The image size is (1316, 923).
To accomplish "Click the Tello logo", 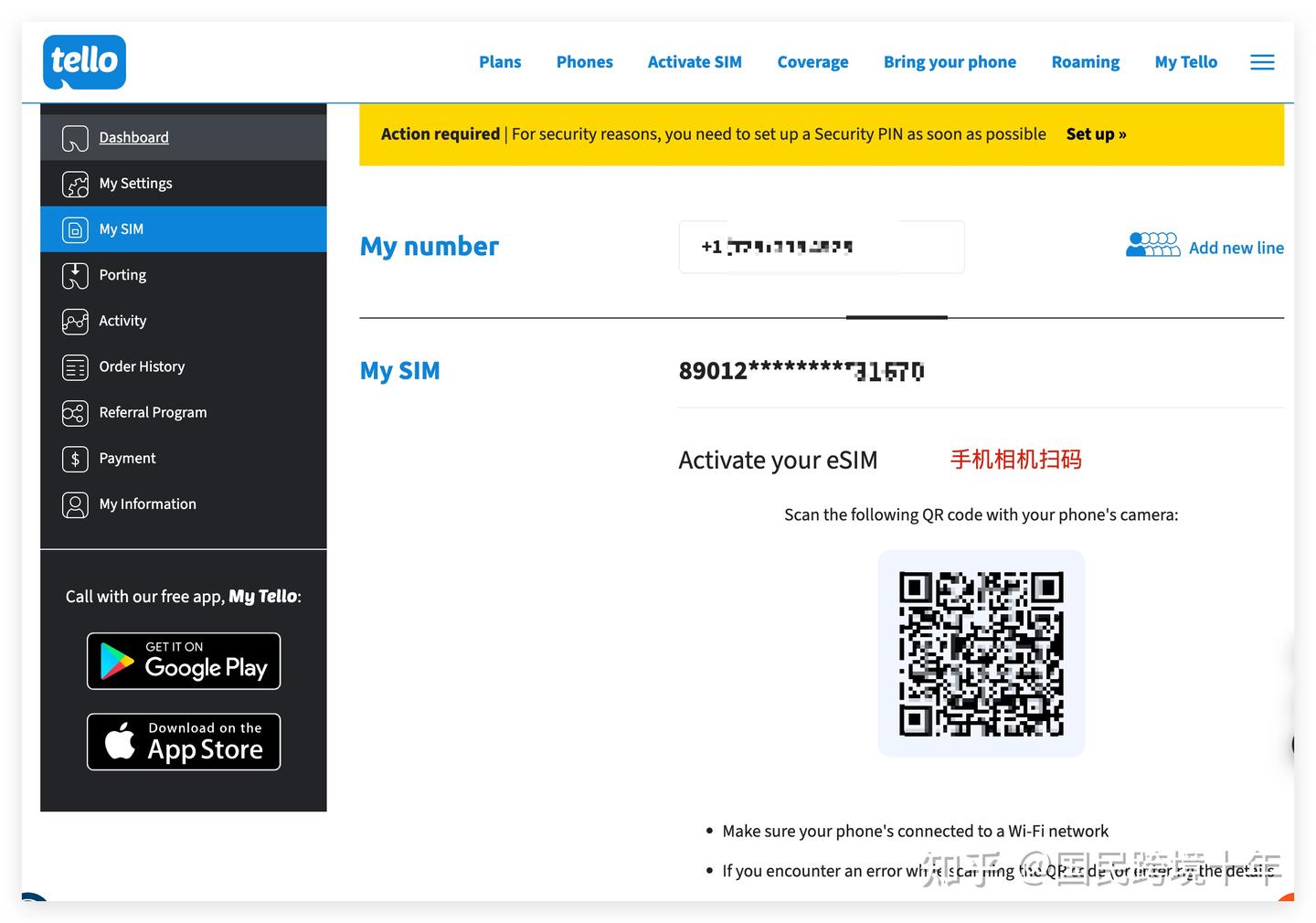I will [84, 62].
